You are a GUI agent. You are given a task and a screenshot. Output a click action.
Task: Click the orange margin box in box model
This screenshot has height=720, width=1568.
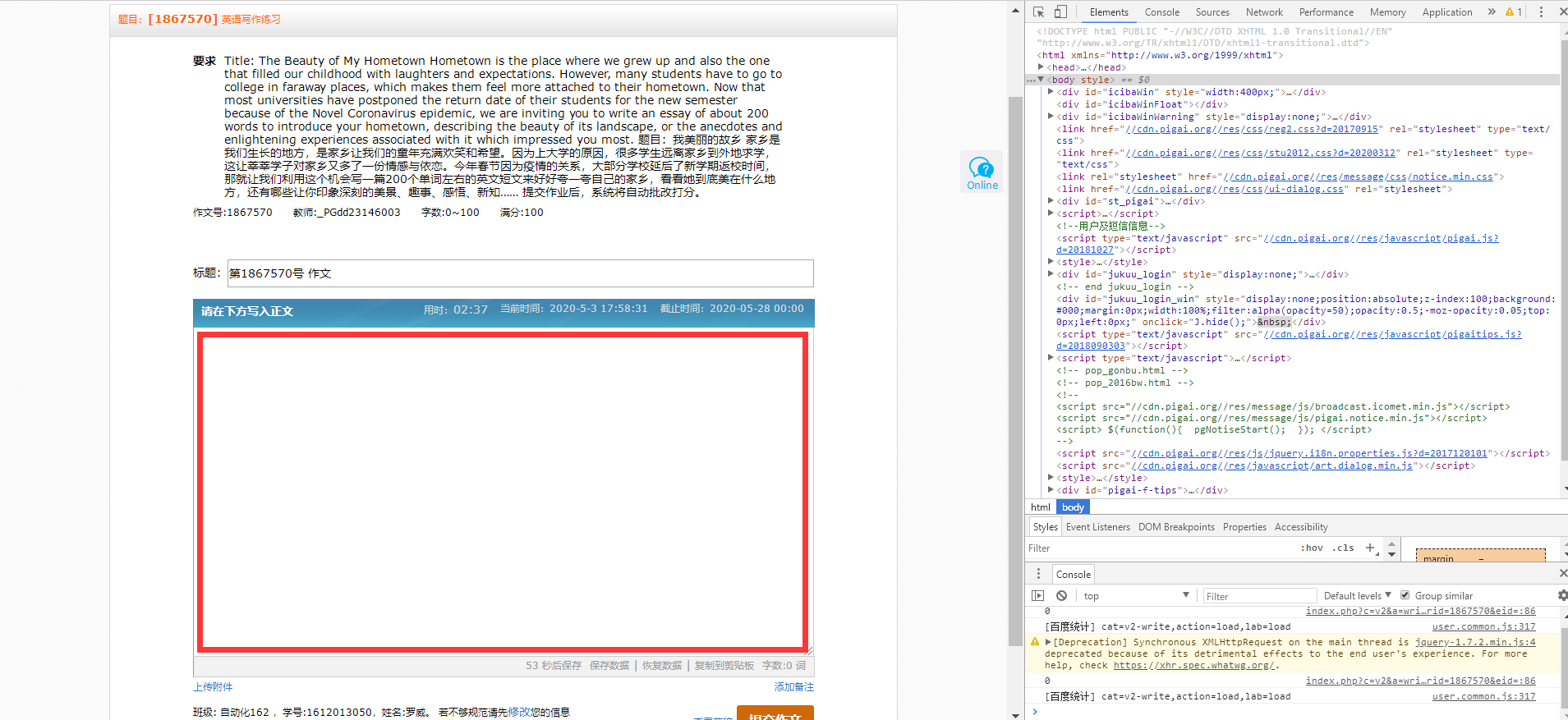(x=1480, y=556)
